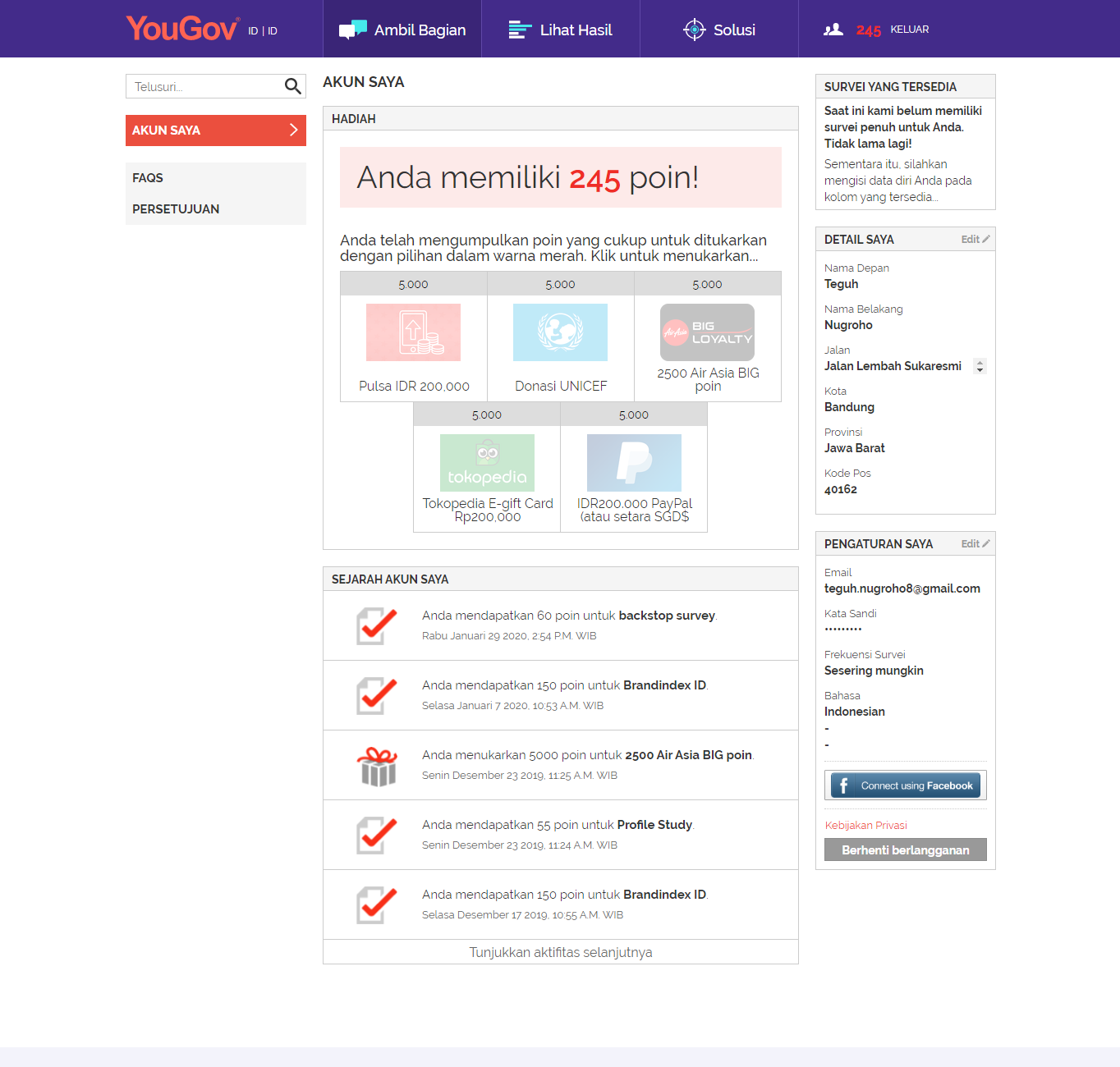Click the search magnifier icon
The height and width of the screenshot is (1067, 1120).
(x=292, y=86)
